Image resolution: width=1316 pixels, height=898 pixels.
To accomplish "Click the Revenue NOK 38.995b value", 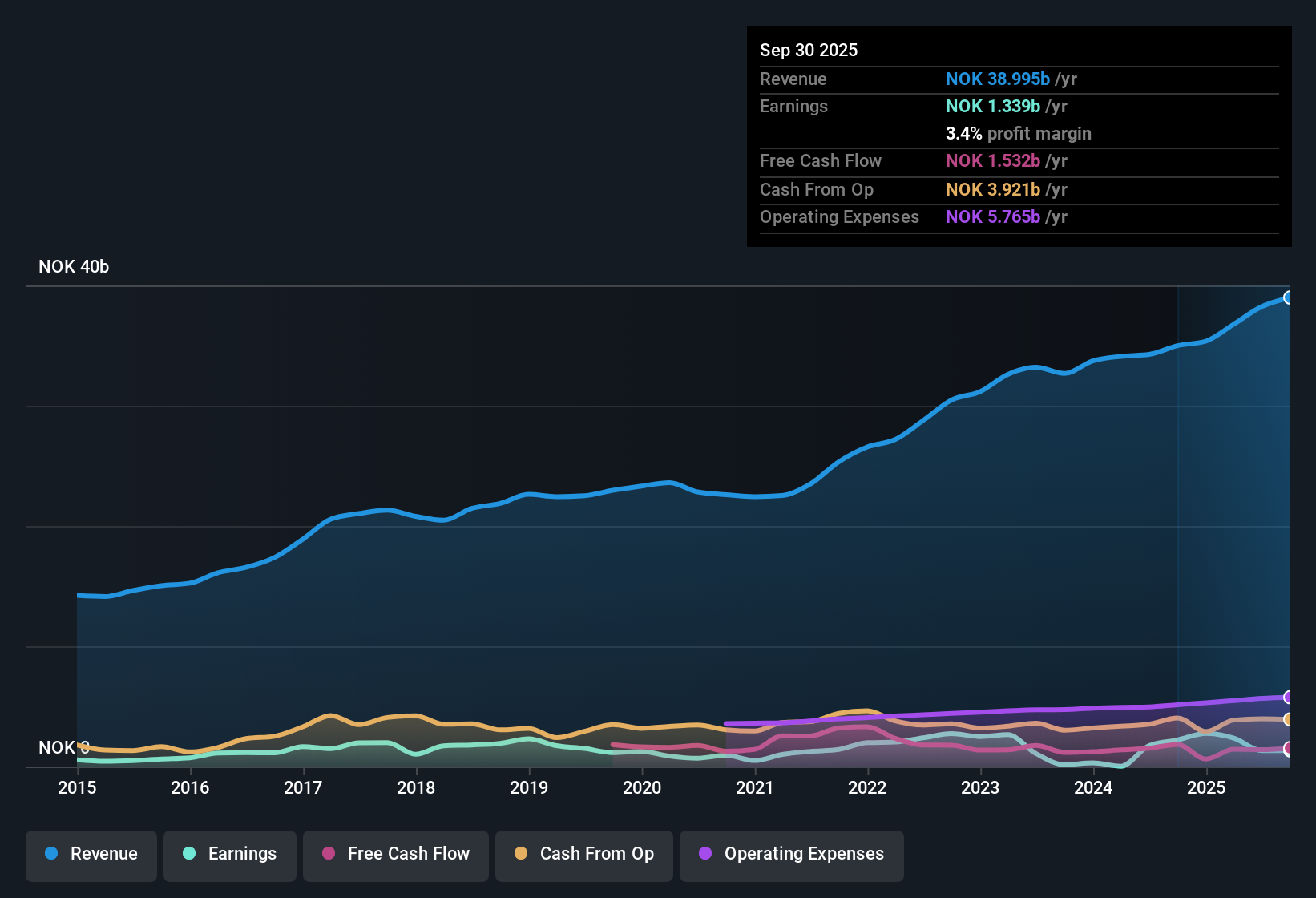I will [998, 79].
